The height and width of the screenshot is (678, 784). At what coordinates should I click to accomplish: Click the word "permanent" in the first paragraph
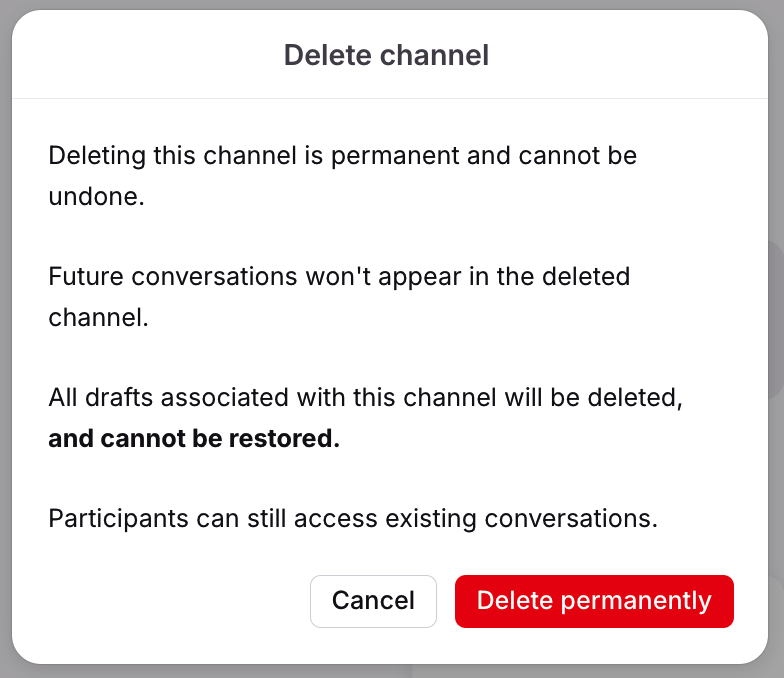click(x=395, y=156)
